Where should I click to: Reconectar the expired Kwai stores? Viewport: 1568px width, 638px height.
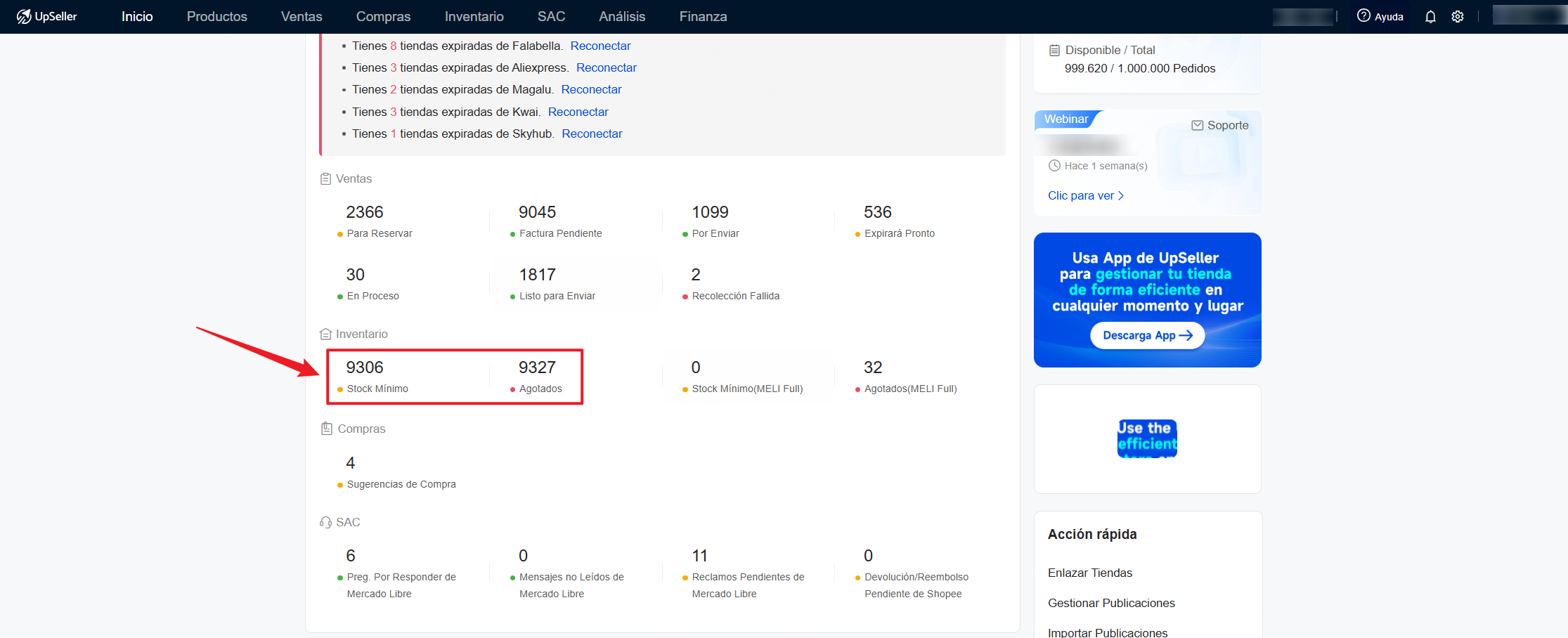[x=578, y=112]
